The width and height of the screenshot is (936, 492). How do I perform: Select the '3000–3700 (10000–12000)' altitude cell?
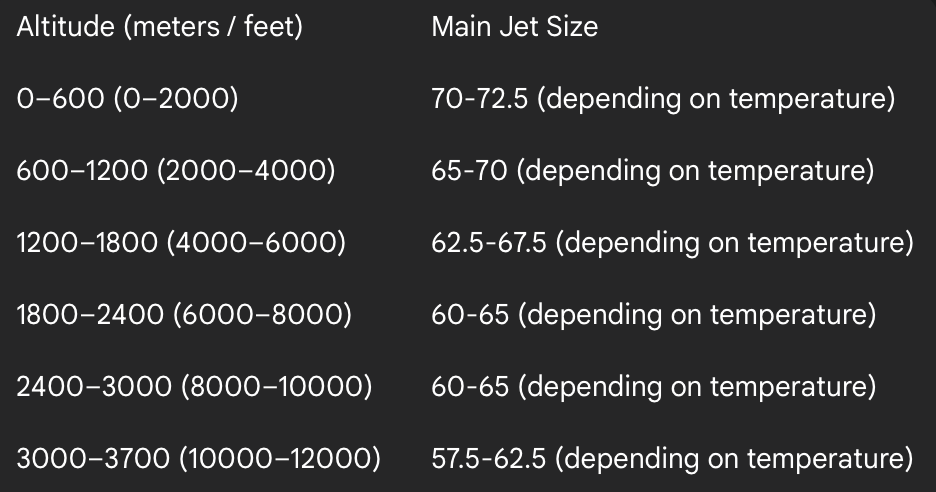click(x=198, y=459)
